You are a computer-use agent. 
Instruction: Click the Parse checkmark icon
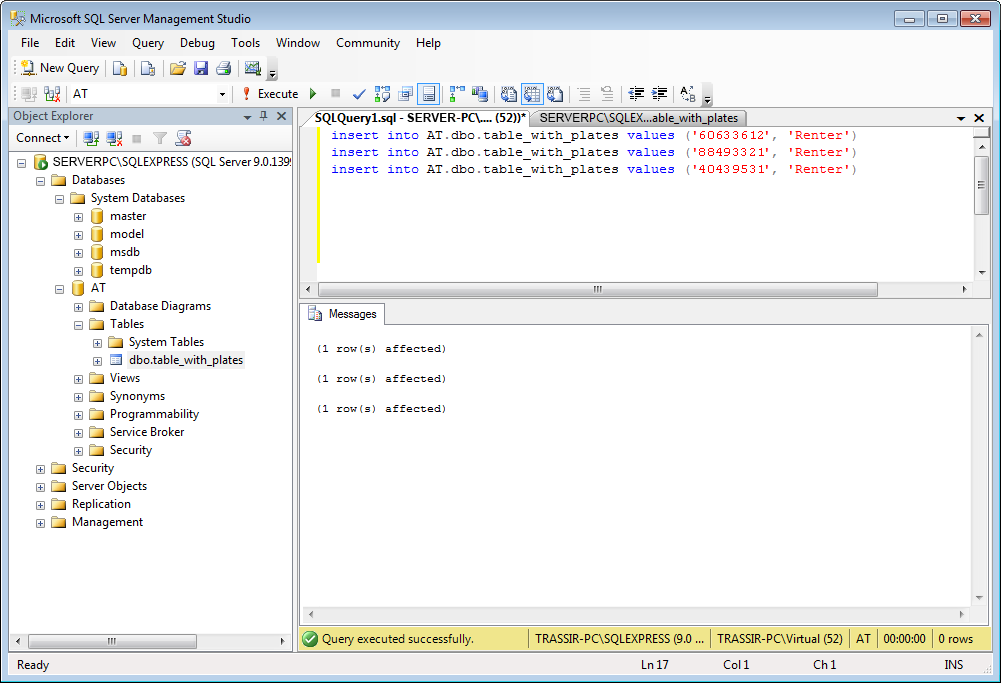click(359, 94)
